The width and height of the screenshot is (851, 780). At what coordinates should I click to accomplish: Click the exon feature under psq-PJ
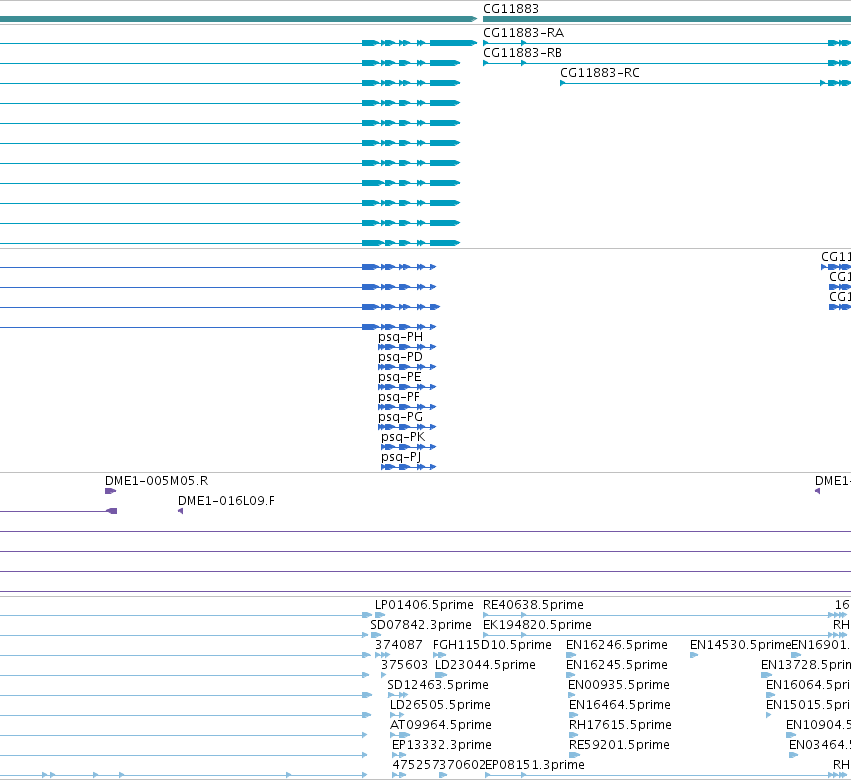[x=408, y=467]
